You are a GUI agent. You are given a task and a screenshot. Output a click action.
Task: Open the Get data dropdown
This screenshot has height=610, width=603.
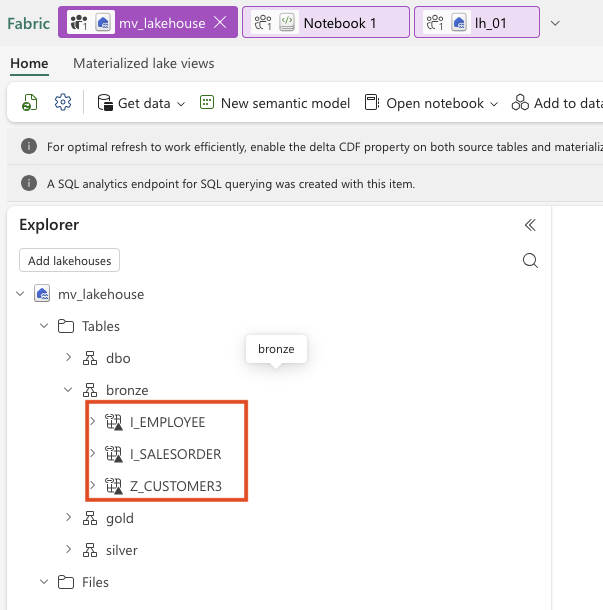coord(141,103)
